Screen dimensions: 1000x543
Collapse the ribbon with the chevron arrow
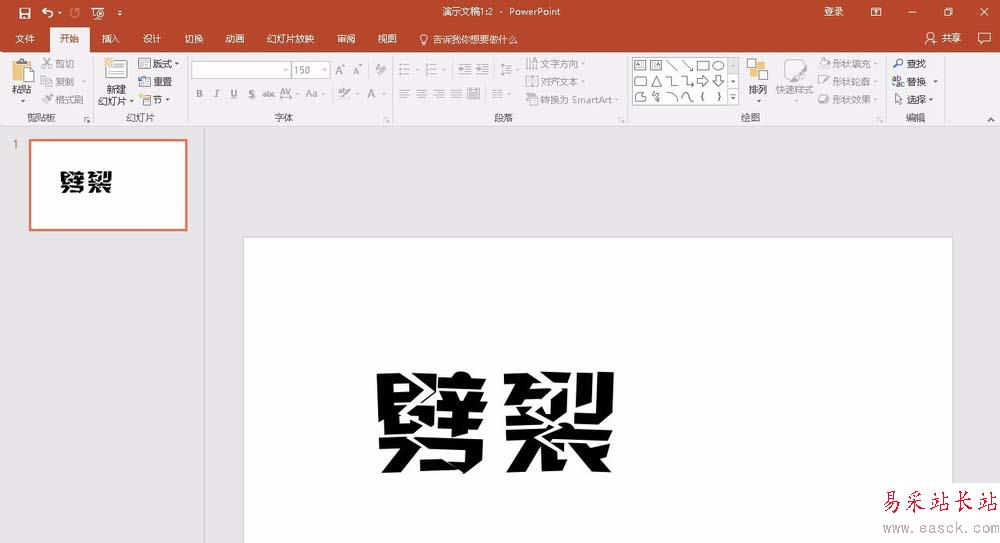coord(990,119)
